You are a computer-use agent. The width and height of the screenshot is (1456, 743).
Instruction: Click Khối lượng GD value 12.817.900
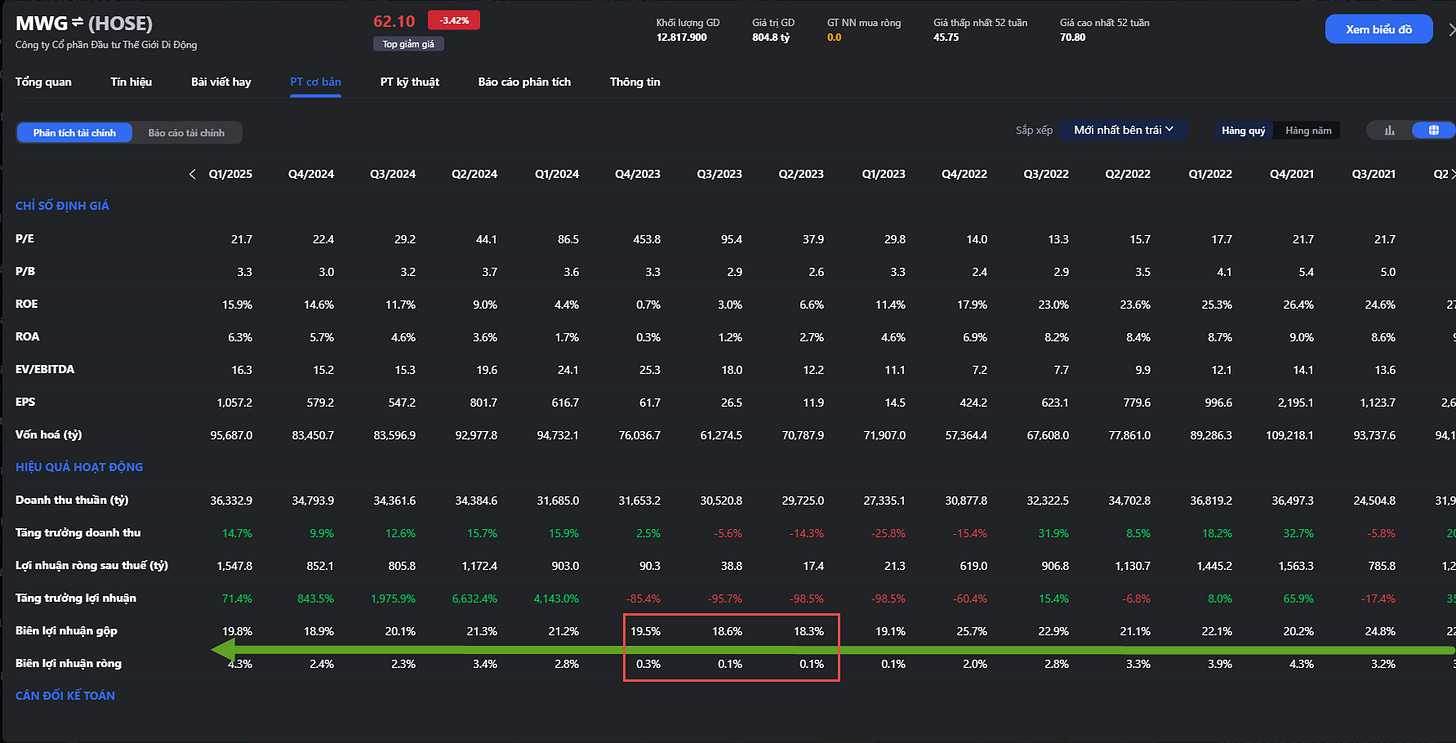tap(682, 37)
